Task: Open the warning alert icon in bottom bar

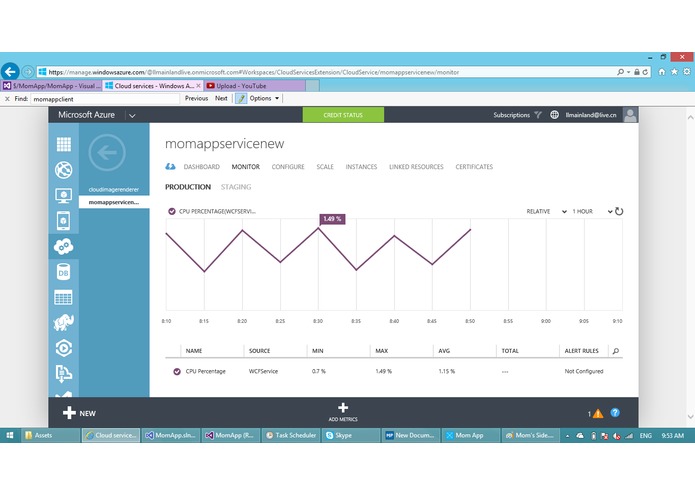Action: [598, 413]
